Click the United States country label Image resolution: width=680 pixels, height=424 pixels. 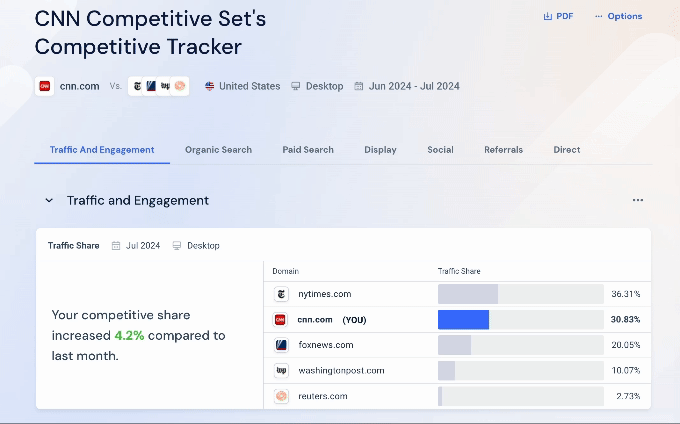[x=249, y=86]
